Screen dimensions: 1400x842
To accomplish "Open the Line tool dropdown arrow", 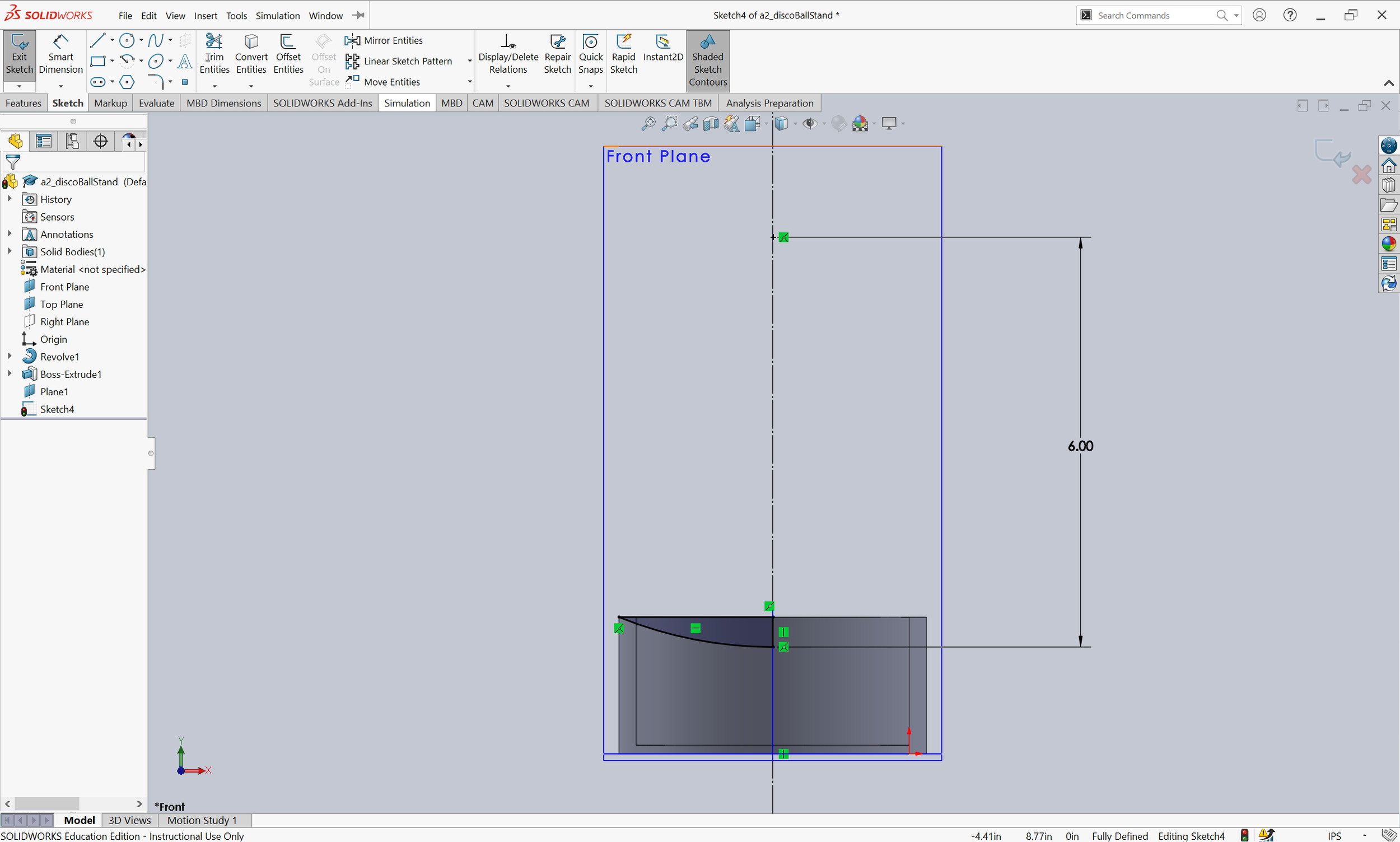I will (113, 40).
